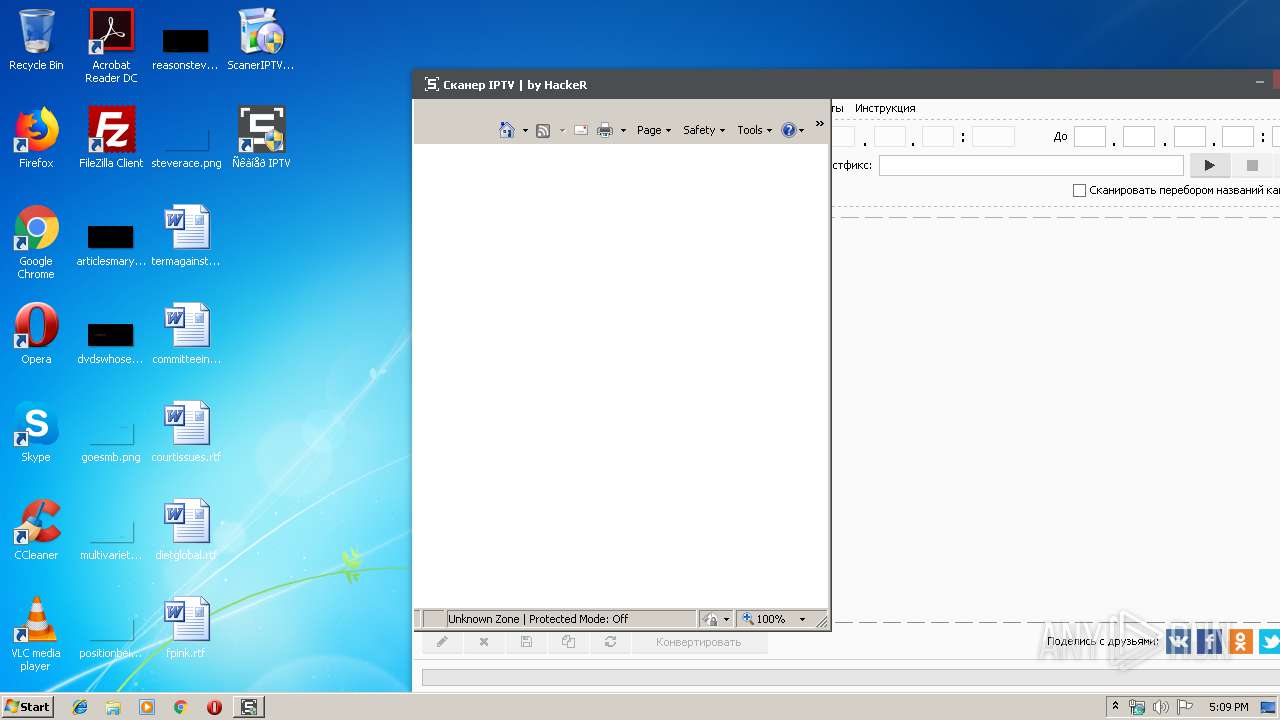
Task: Click the Read Mail envelope icon
Action: [x=580, y=130]
